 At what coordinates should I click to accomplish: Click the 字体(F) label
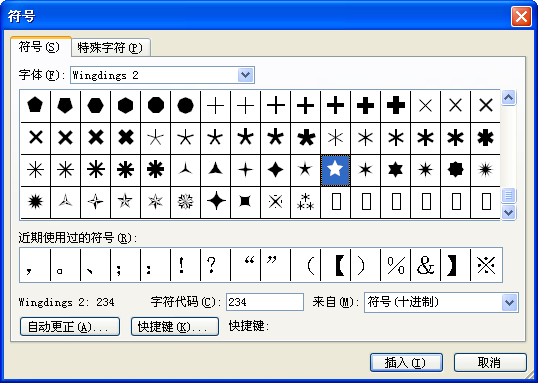42,75
